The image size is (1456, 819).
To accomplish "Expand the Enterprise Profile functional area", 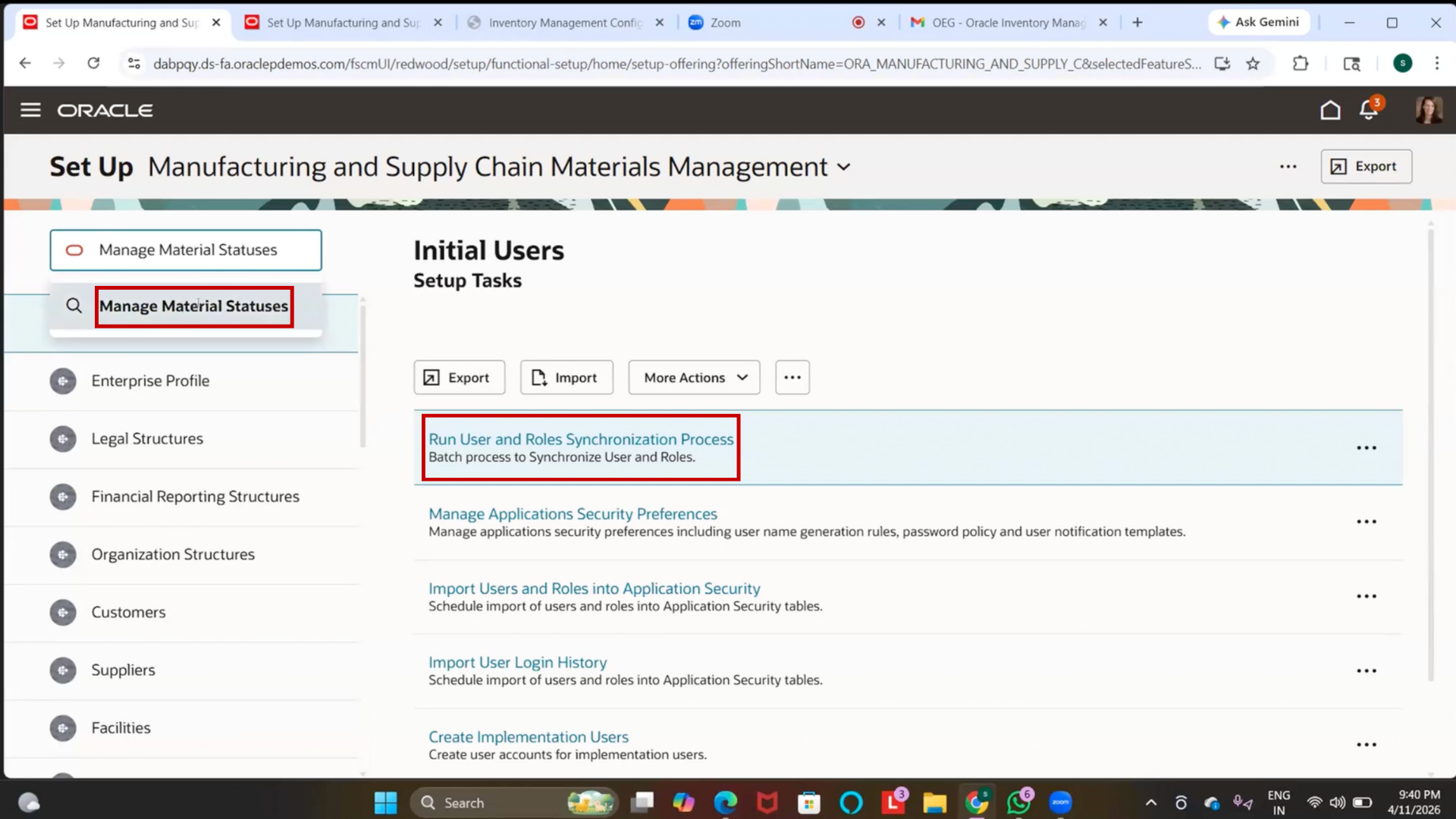I will click(63, 381).
